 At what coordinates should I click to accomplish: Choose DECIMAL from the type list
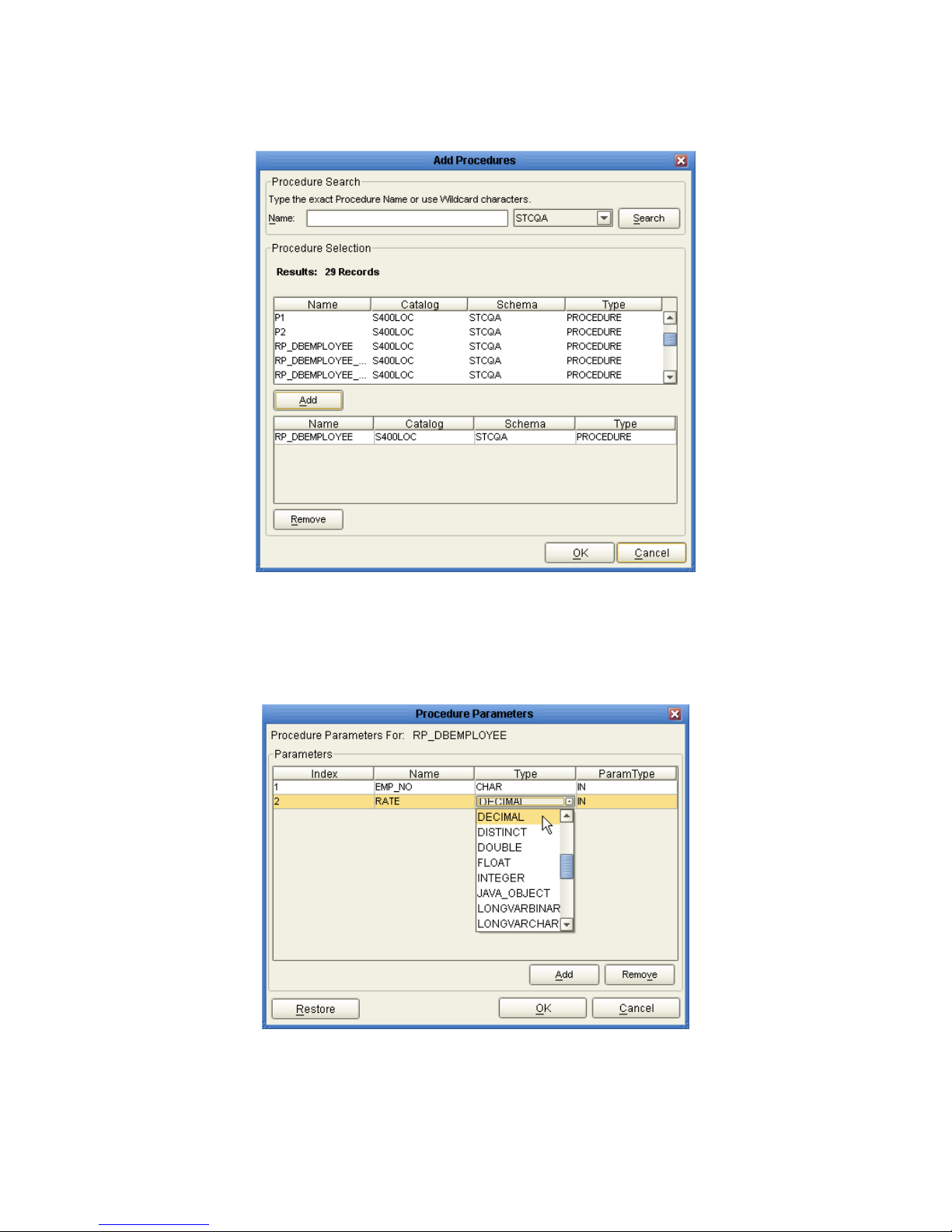(517, 817)
